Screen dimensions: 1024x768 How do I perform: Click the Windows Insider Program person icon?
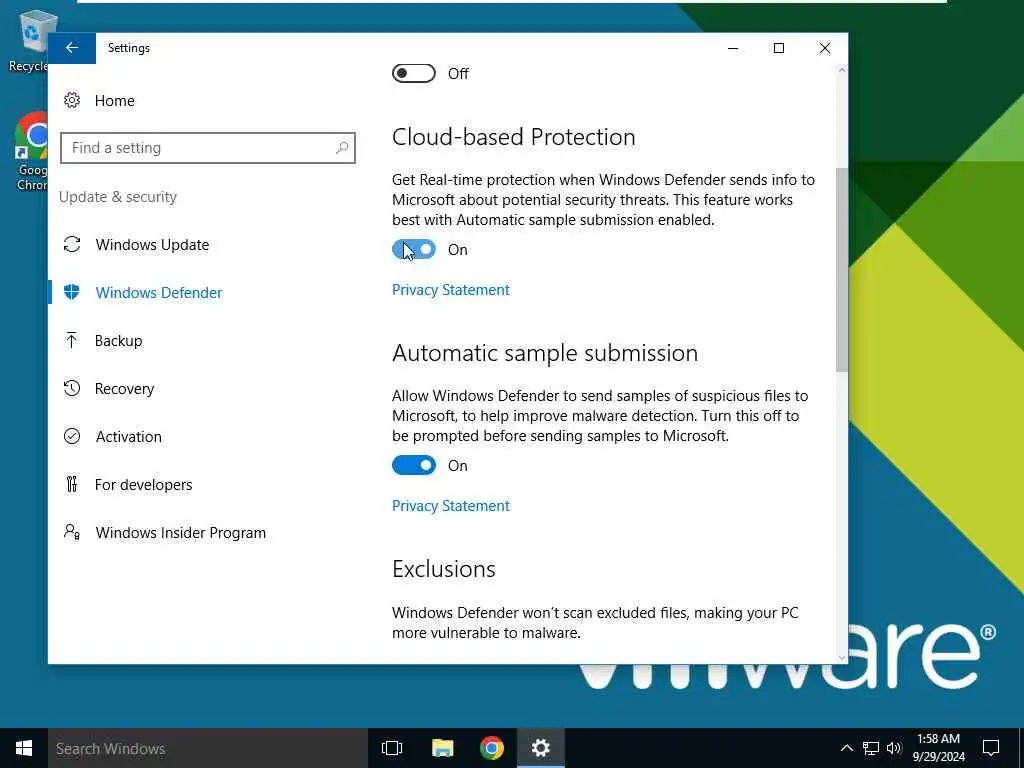[72, 532]
